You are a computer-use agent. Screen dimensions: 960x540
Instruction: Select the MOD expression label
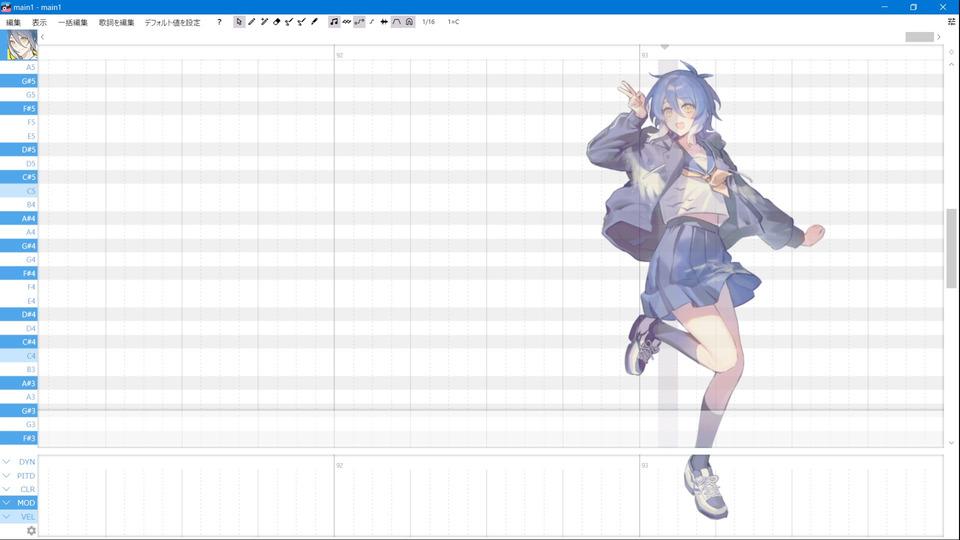[26, 503]
